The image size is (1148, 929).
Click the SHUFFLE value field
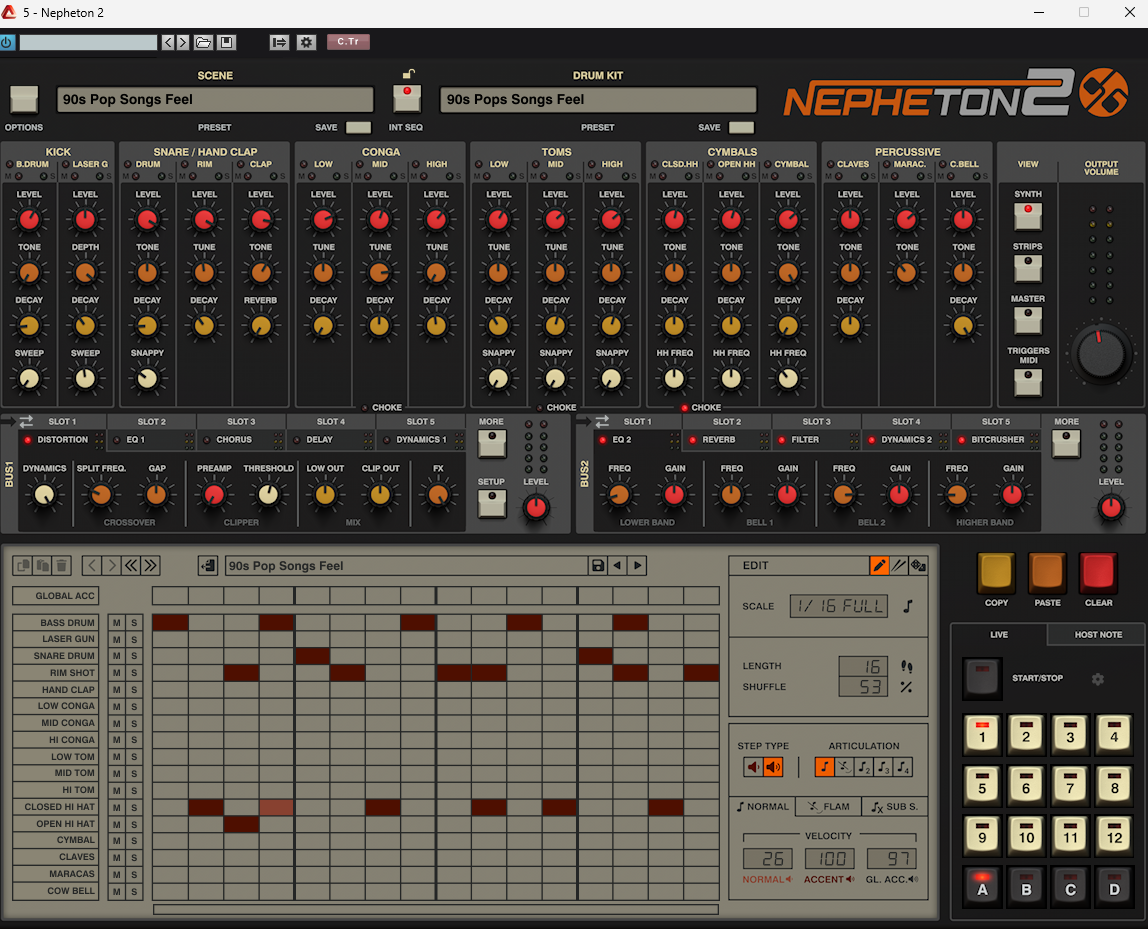863,687
